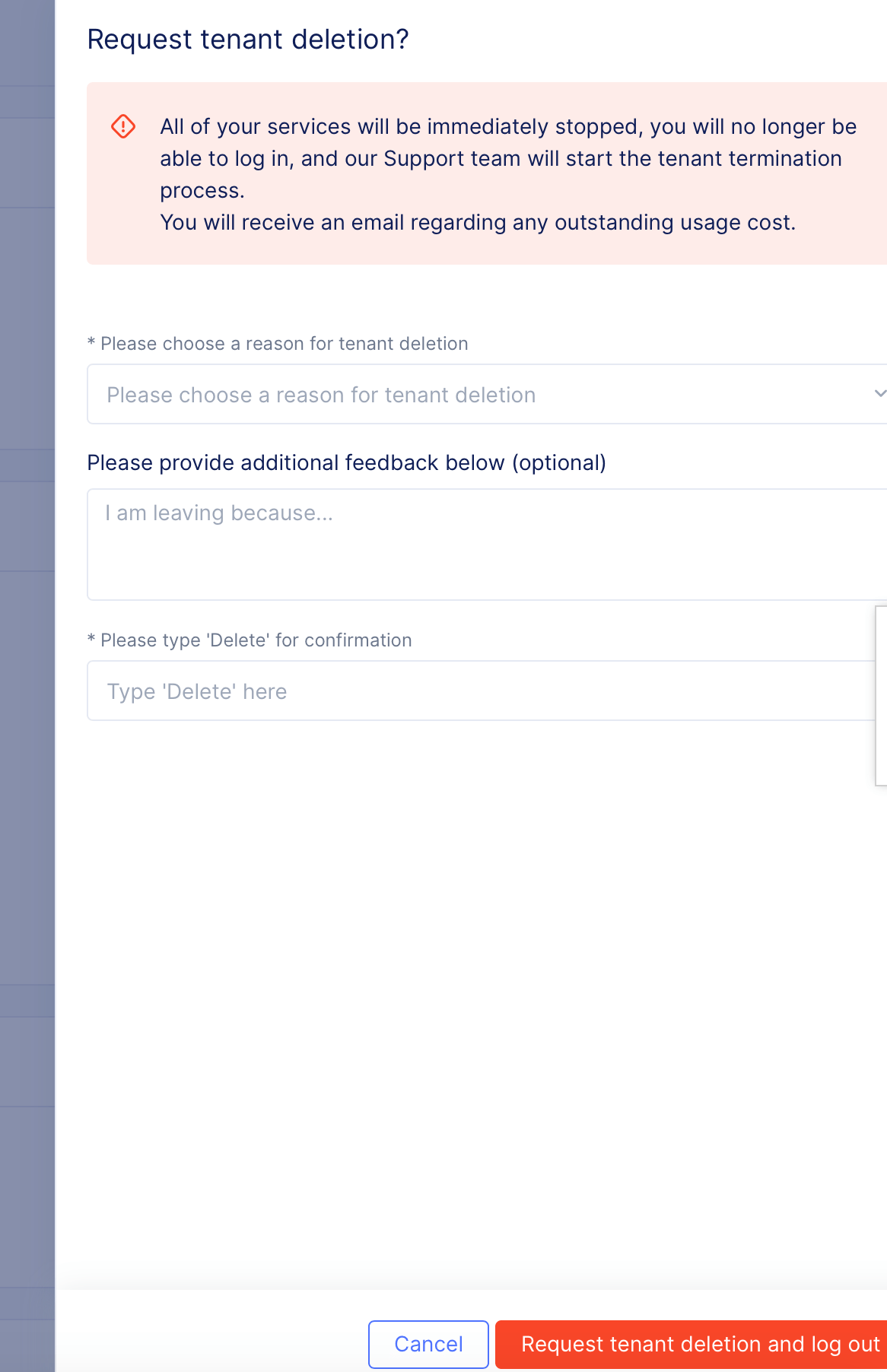Click the red warning alert icon
The width and height of the screenshot is (887, 1372).
pos(122,125)
